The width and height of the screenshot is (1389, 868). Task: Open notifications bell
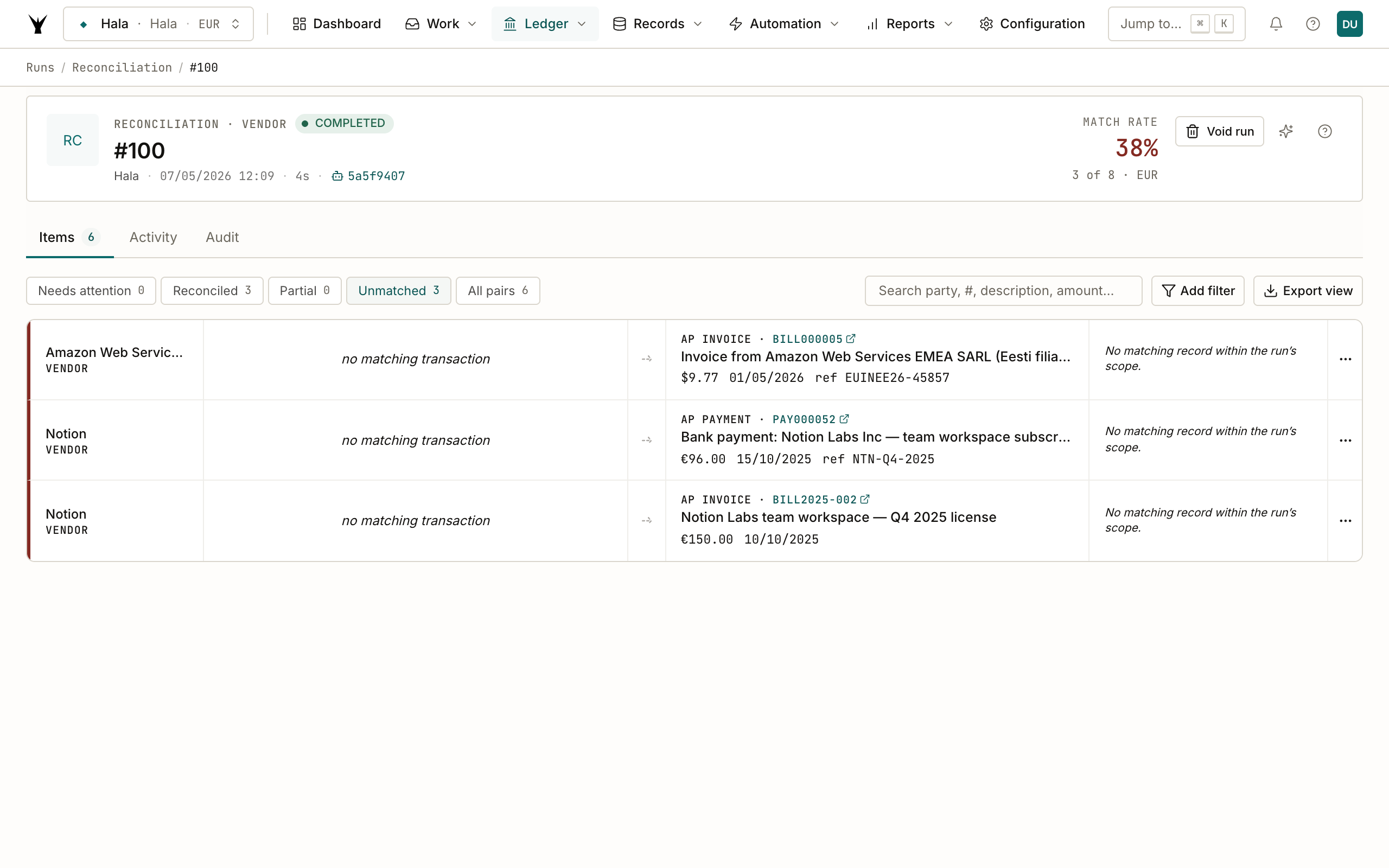tap(1276, 24)
